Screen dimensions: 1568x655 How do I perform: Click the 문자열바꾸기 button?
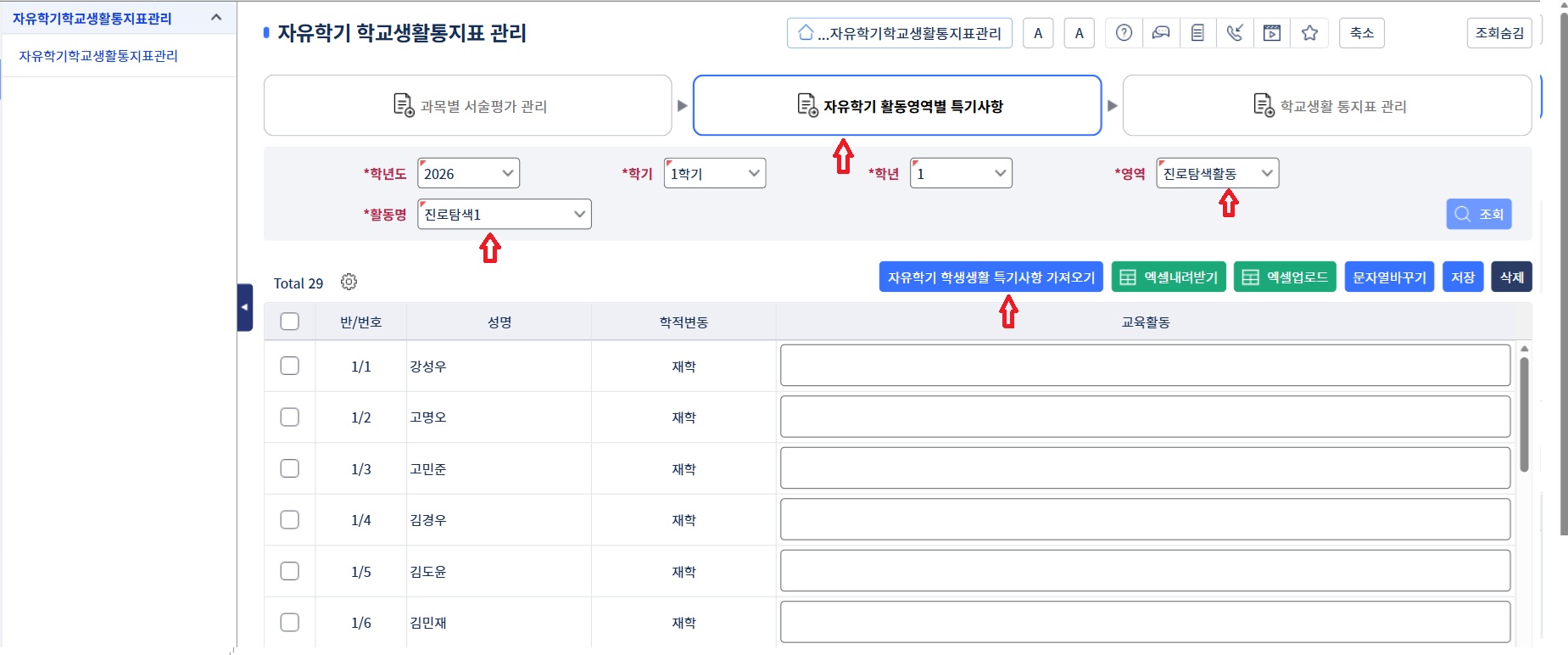1389,277
